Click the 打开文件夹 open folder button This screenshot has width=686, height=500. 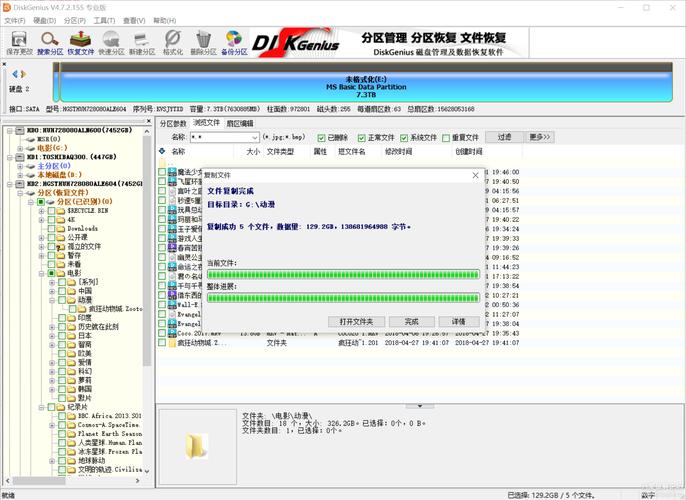tap(356, 322)
